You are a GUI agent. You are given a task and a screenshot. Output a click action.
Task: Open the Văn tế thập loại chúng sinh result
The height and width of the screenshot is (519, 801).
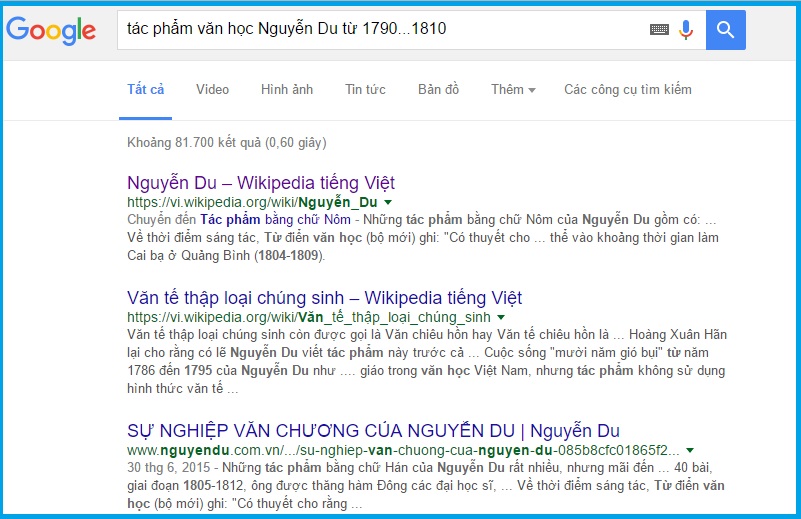[x=324, y=298]
